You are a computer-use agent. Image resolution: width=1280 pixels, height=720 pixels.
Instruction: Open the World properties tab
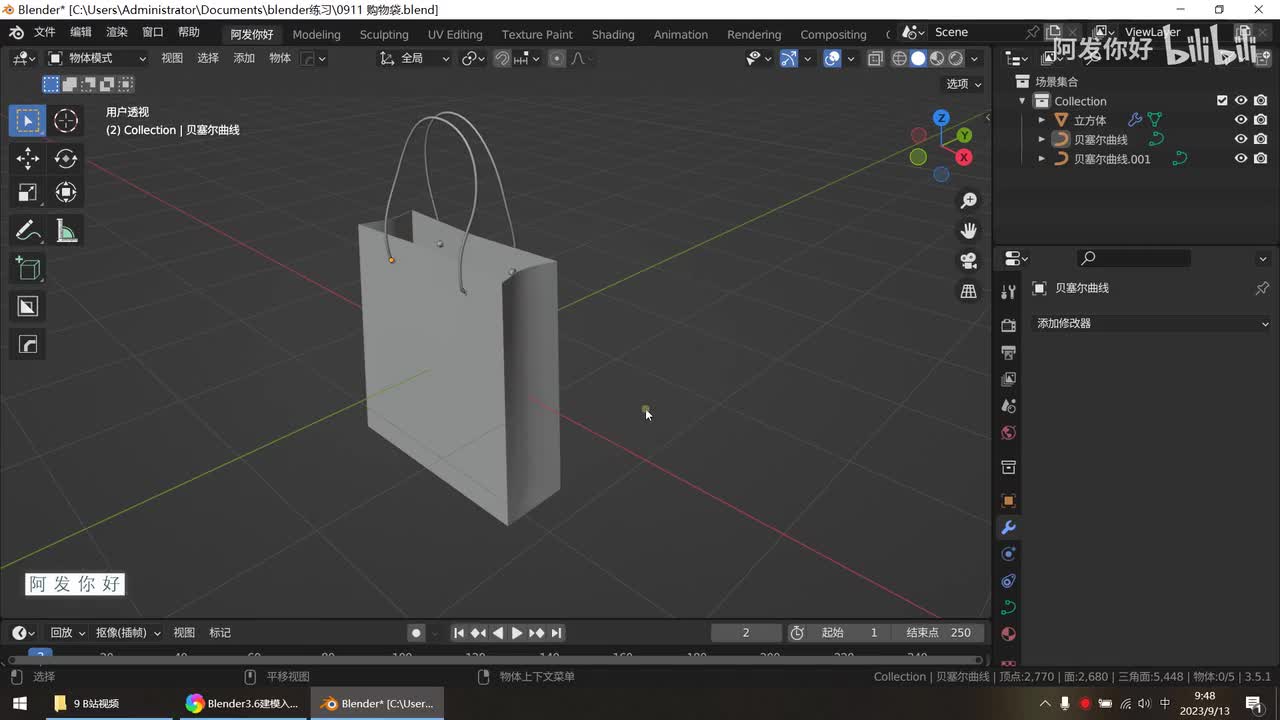click(x=1008, y=433)
